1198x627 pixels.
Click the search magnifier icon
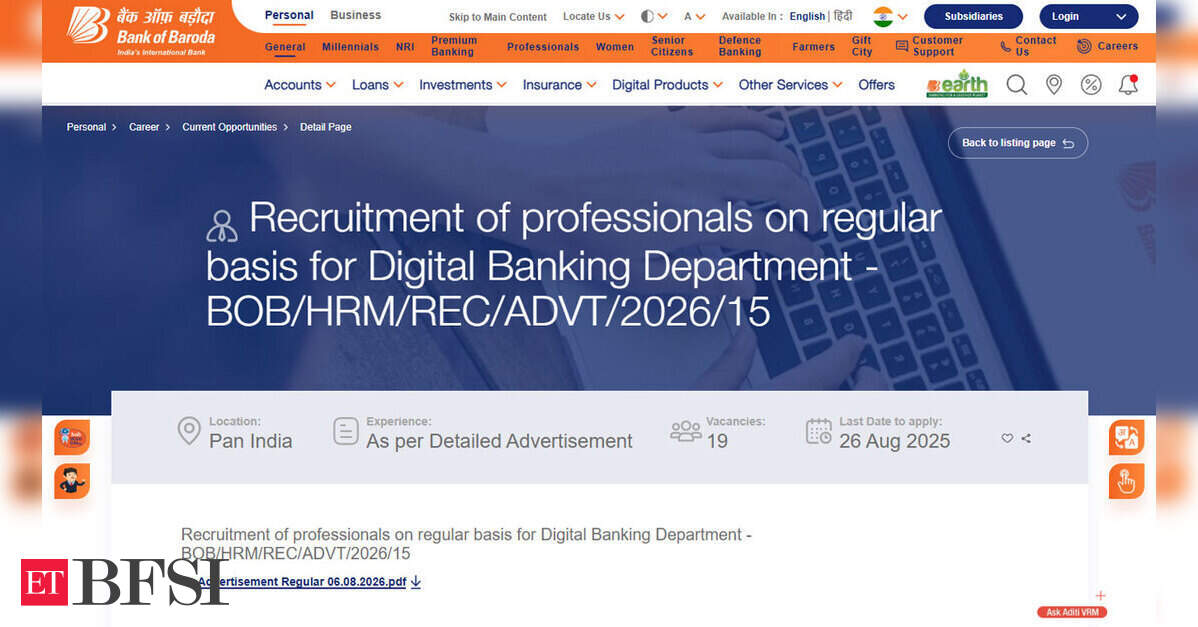1016,85
